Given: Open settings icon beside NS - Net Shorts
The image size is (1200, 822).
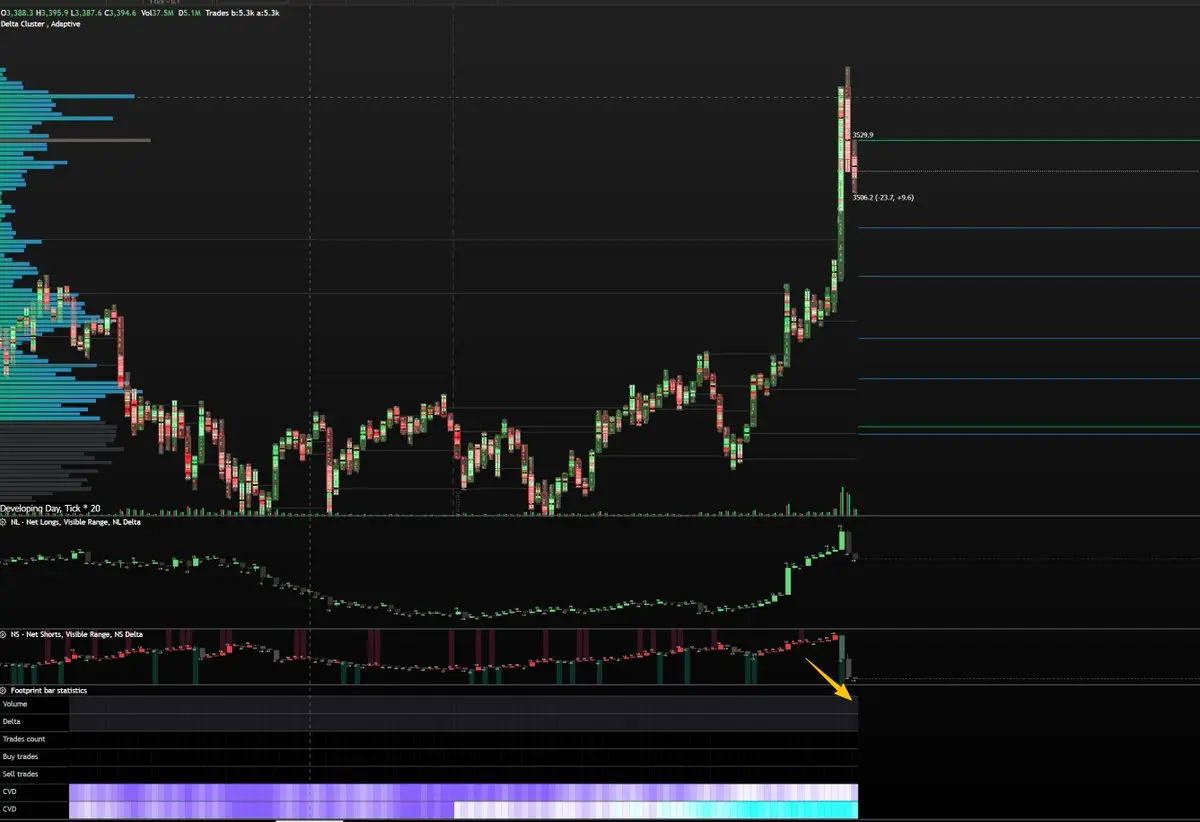Looking at the screenshot, I should click(x=4, y=634).
